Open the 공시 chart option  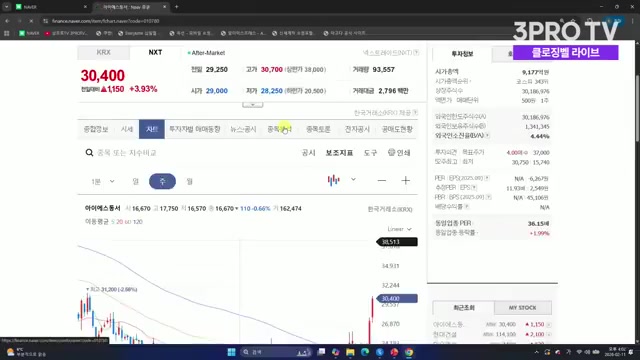308,153
